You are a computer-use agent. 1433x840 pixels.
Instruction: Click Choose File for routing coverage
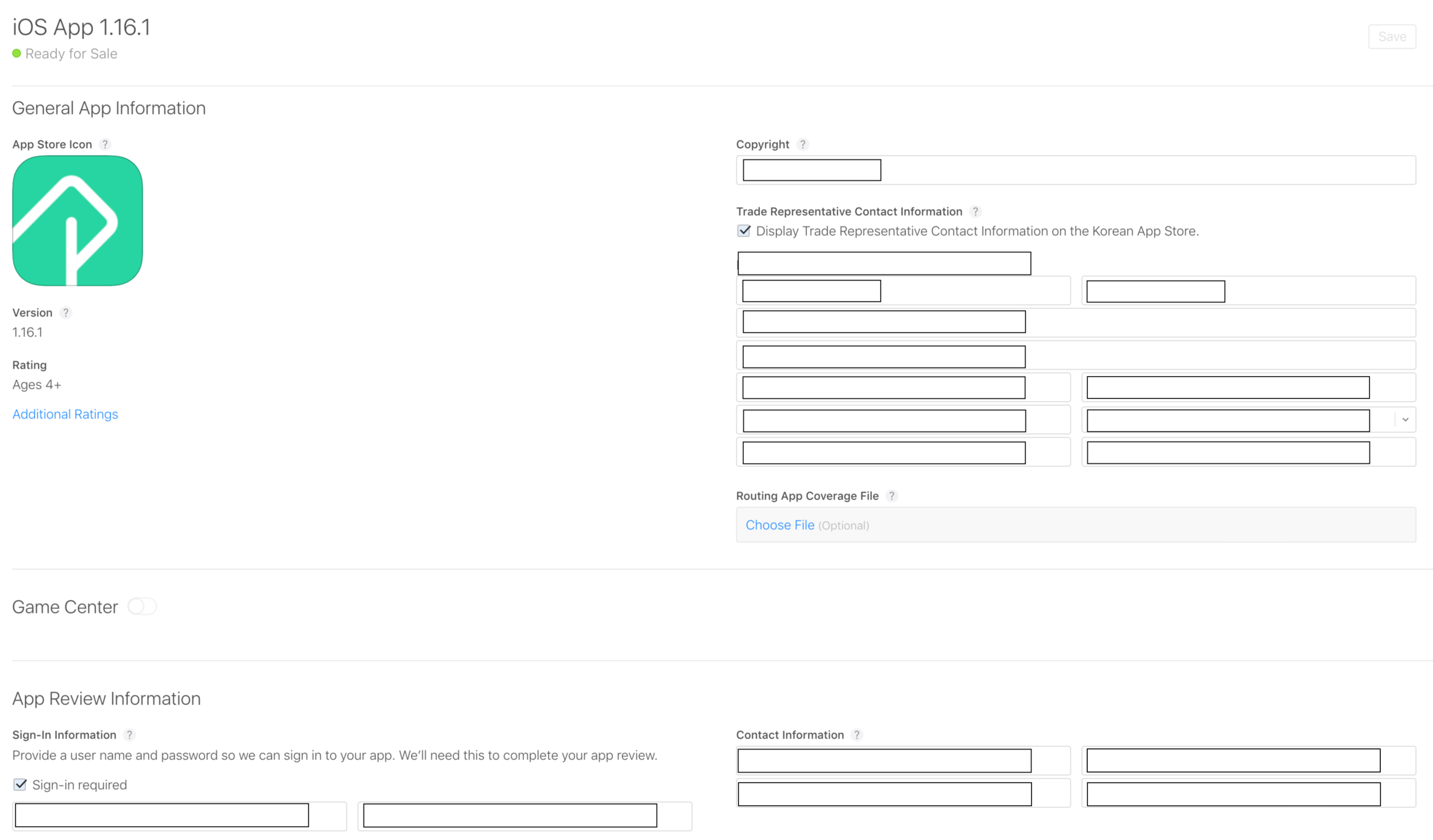pyautogui.click(x=780, y=525)
